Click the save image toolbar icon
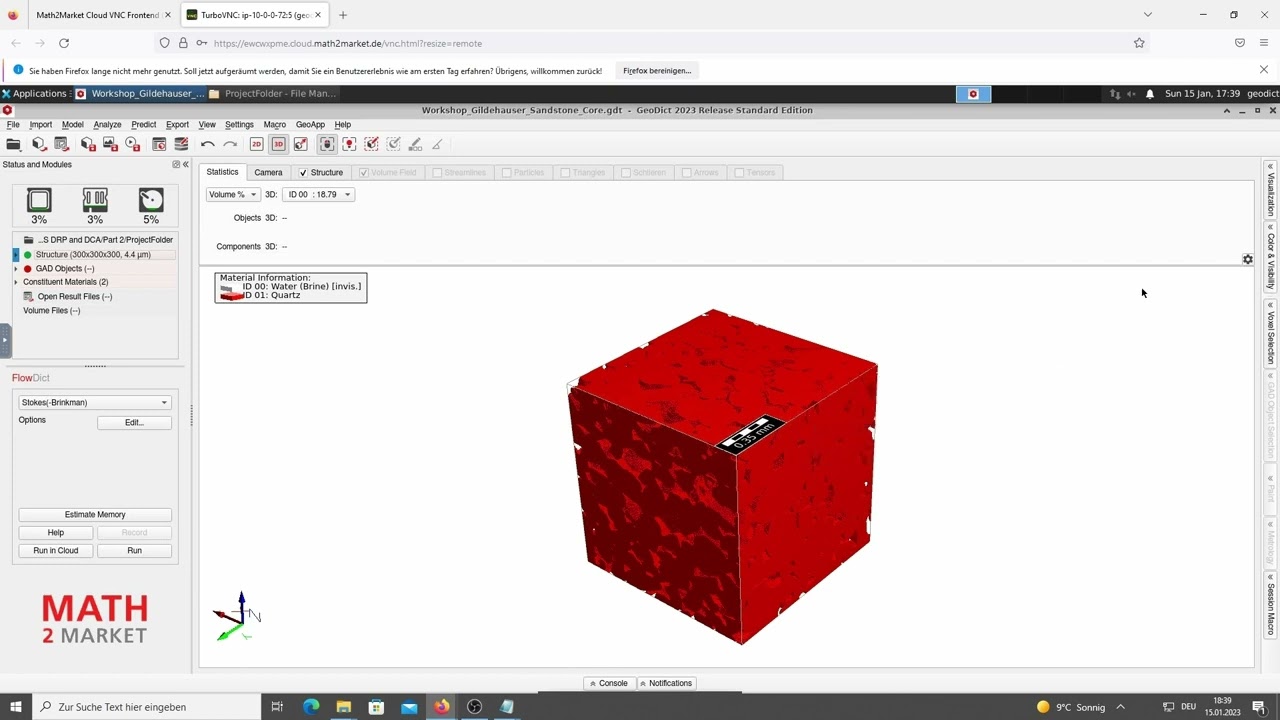 click(110, 144)
